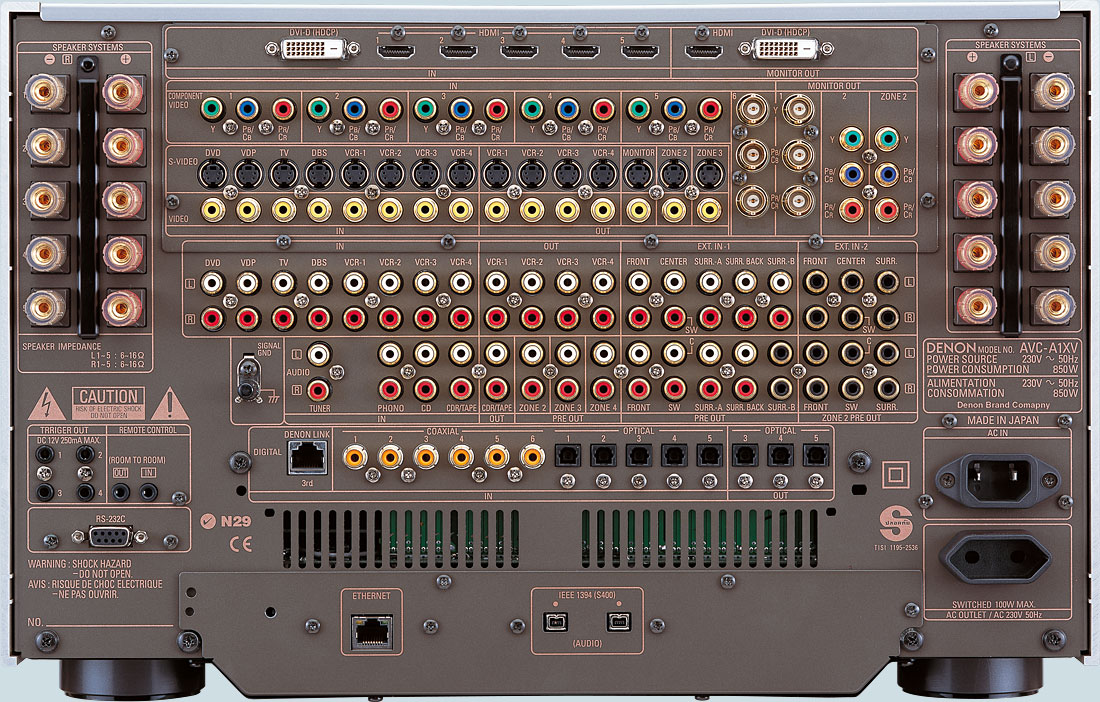Image resolution: width=1100 pixels, height=702 pixels.
Task: Click the DVI-D monitor out connector
Action: click(786, 48)
